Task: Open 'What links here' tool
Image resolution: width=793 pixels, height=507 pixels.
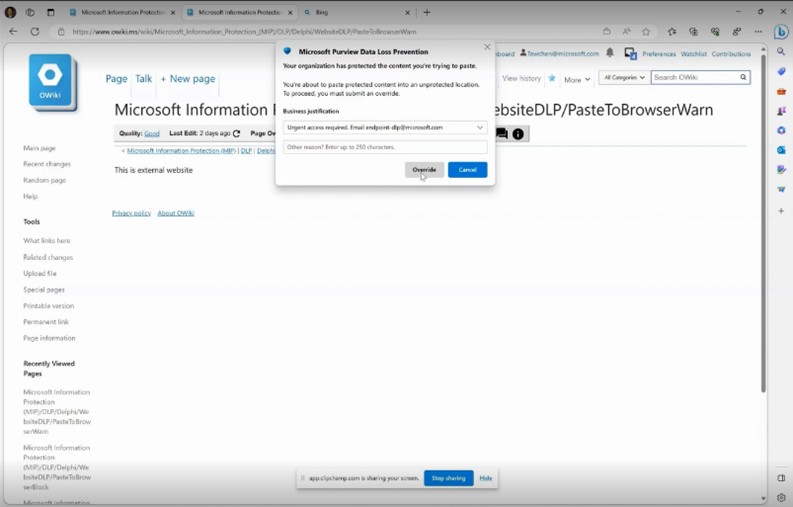Action: [47, 241]
